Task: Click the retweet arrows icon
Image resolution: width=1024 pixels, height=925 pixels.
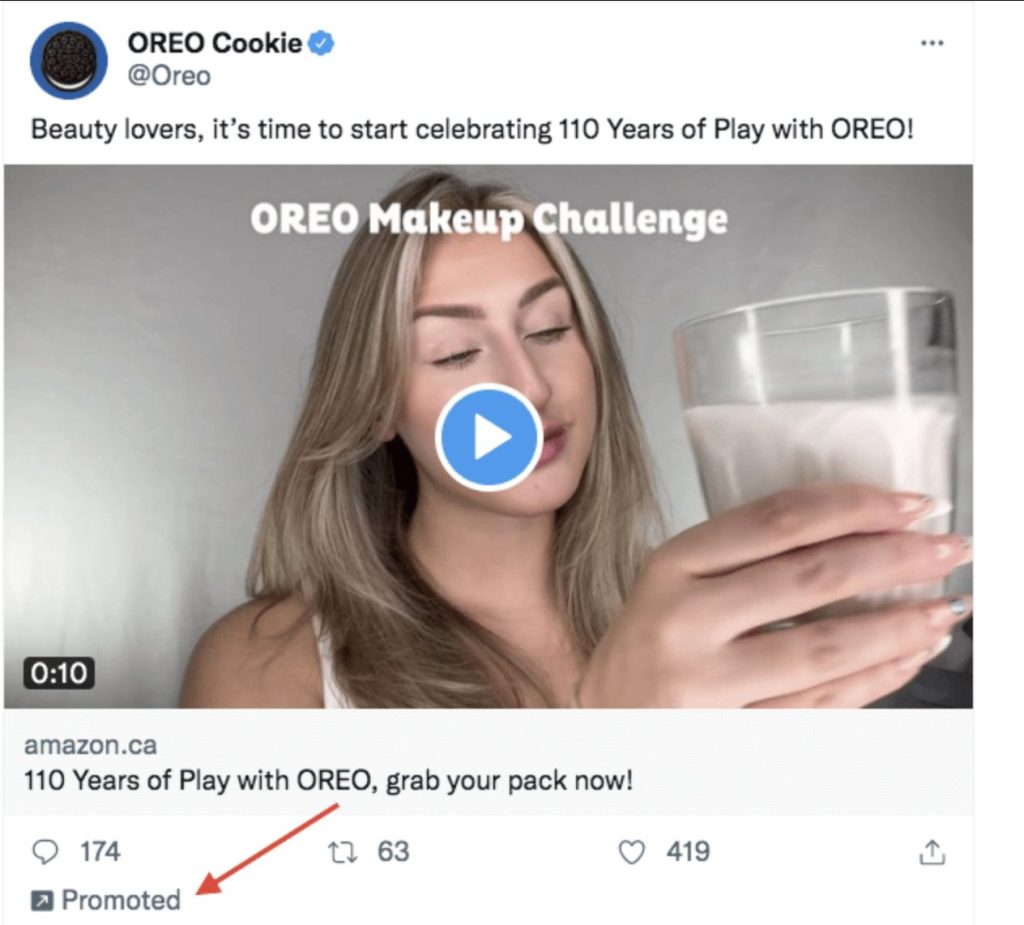Action: pos(342,852)
